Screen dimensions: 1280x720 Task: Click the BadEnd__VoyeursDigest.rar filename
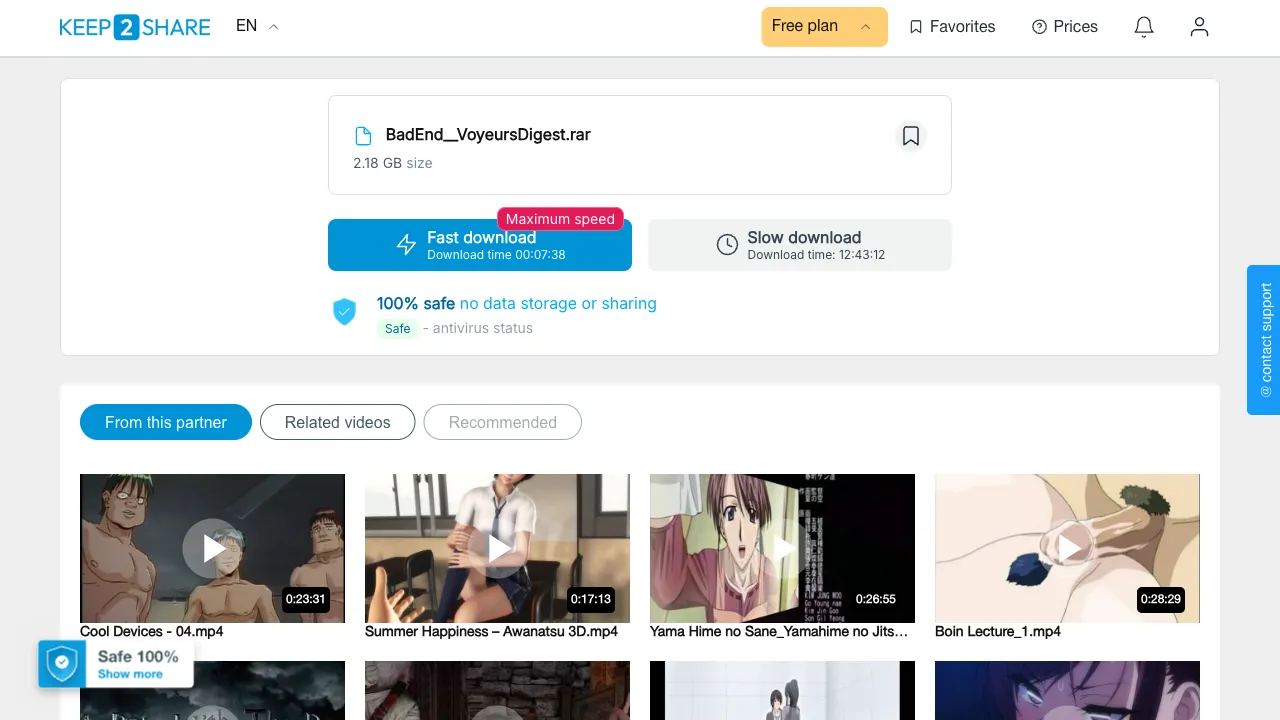[x=488, y=135]
